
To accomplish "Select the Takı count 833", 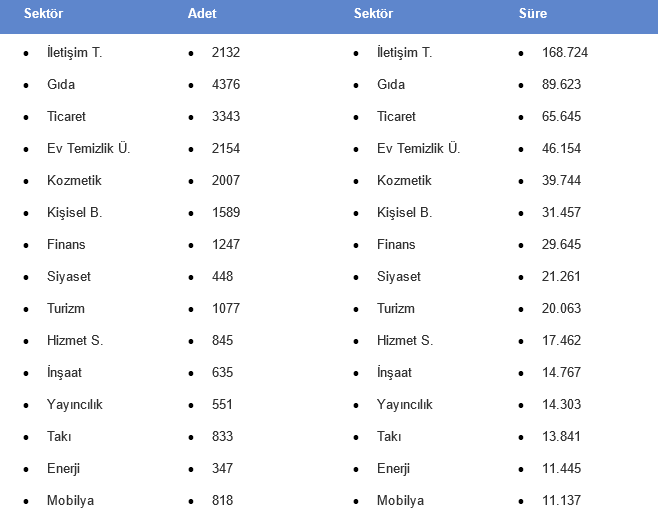I will pos(222,436).
